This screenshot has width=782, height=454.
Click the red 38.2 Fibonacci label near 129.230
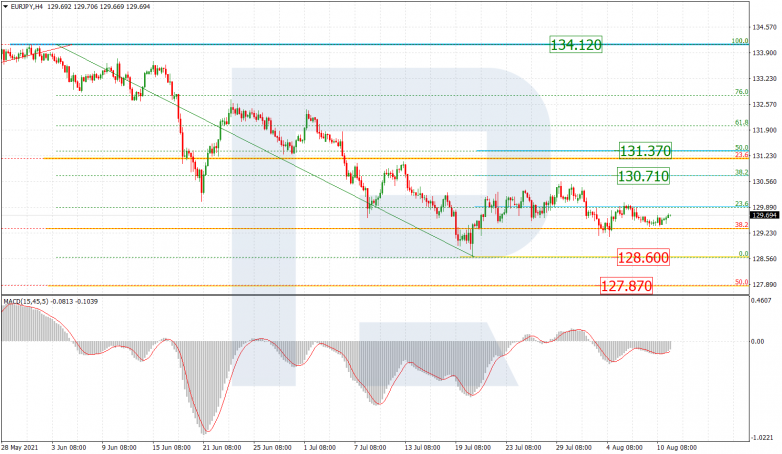click(x=742, y=225)
